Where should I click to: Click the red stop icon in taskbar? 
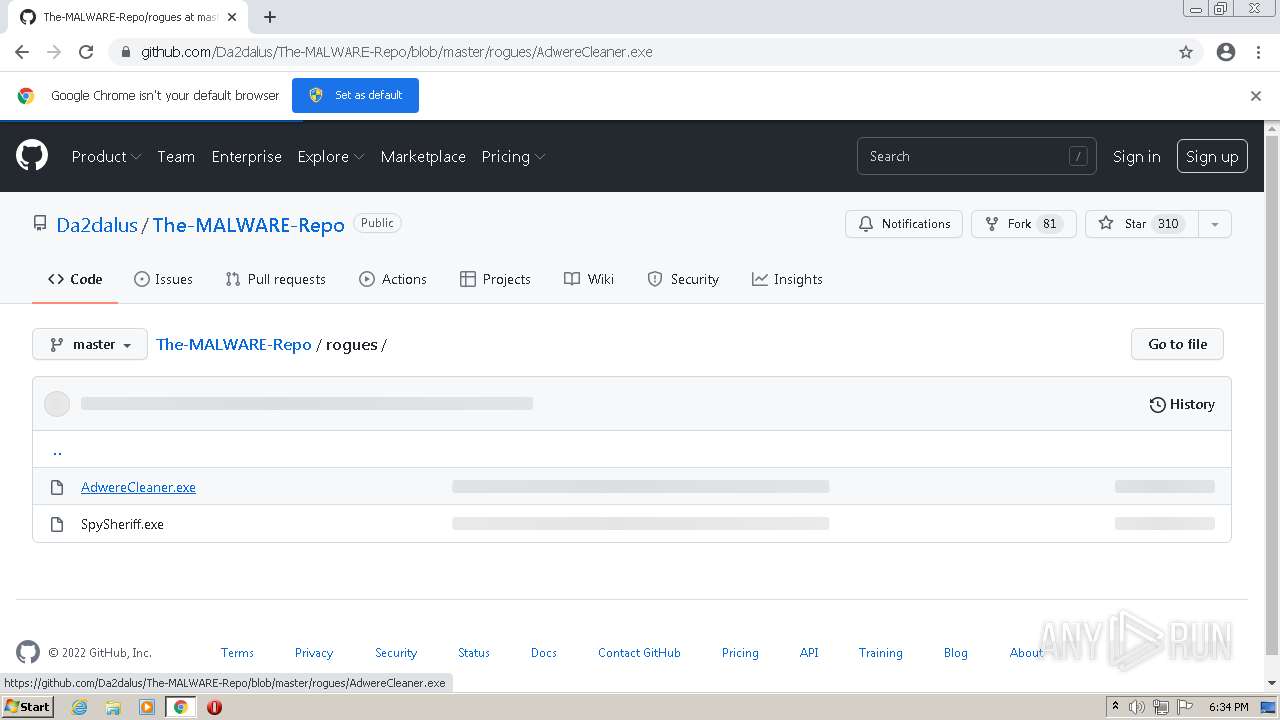[x=214, y=707]
